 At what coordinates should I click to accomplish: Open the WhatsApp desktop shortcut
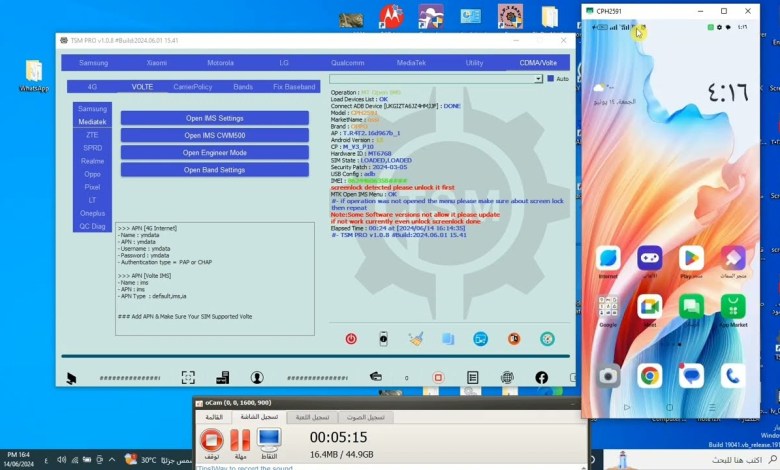point(34,75)
